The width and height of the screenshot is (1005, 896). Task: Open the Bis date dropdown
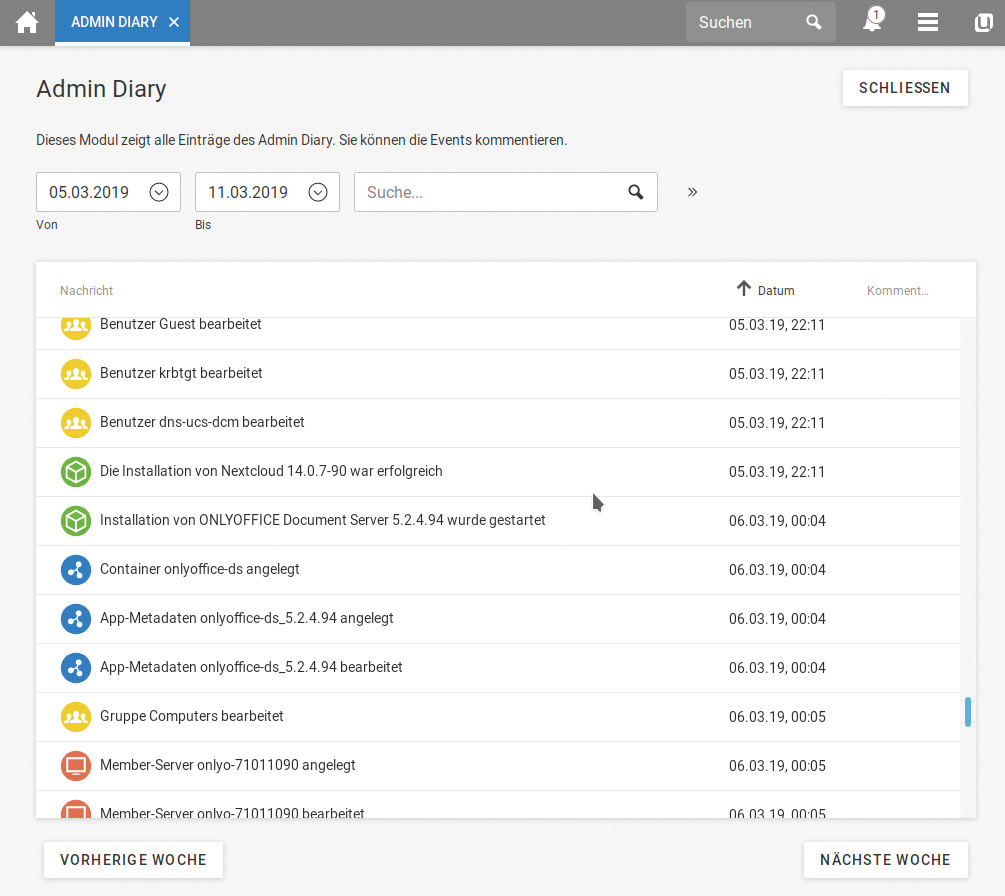(x=318, y=192)
